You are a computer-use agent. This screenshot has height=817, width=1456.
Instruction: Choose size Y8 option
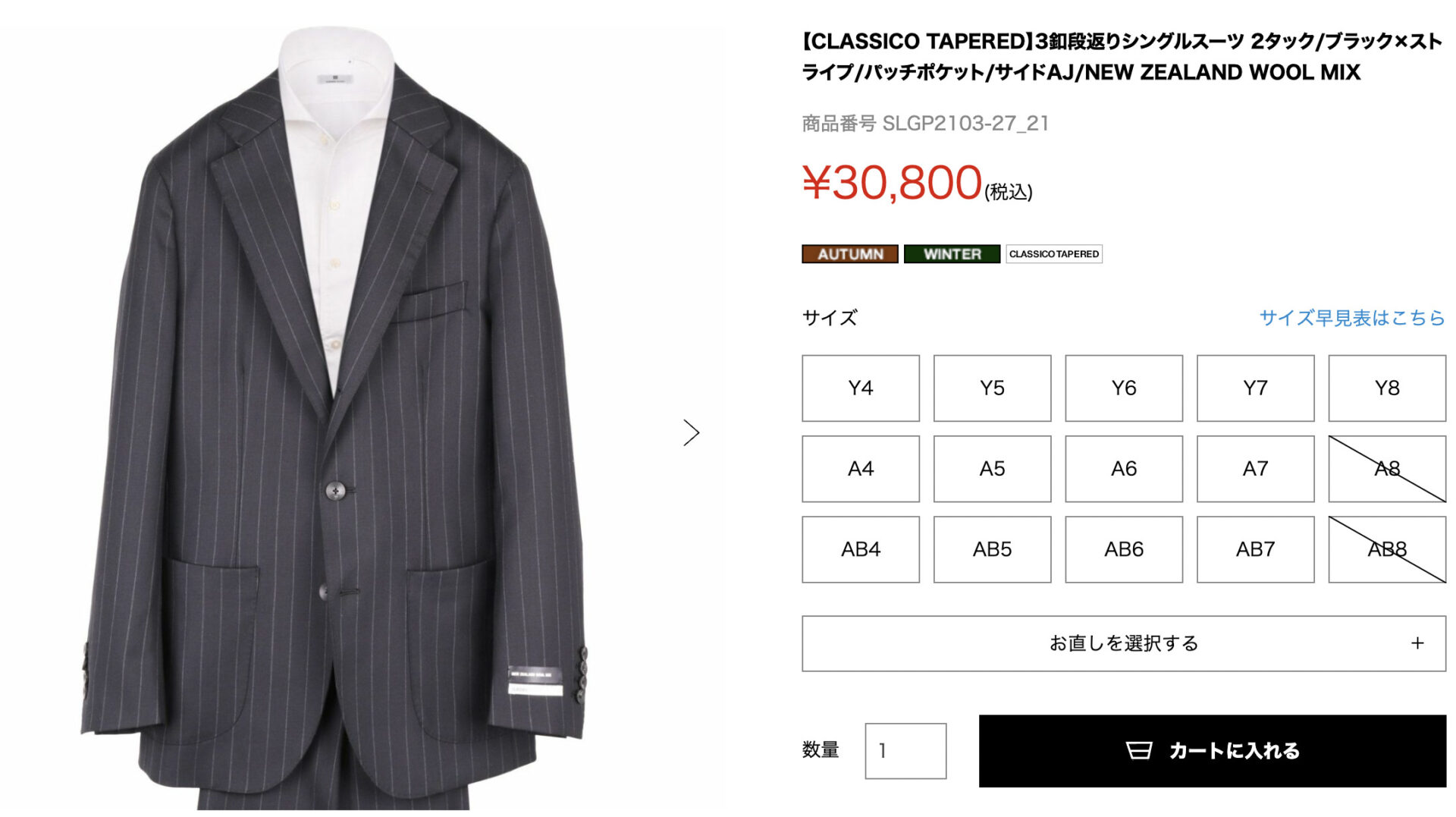tap(1387, 388)
